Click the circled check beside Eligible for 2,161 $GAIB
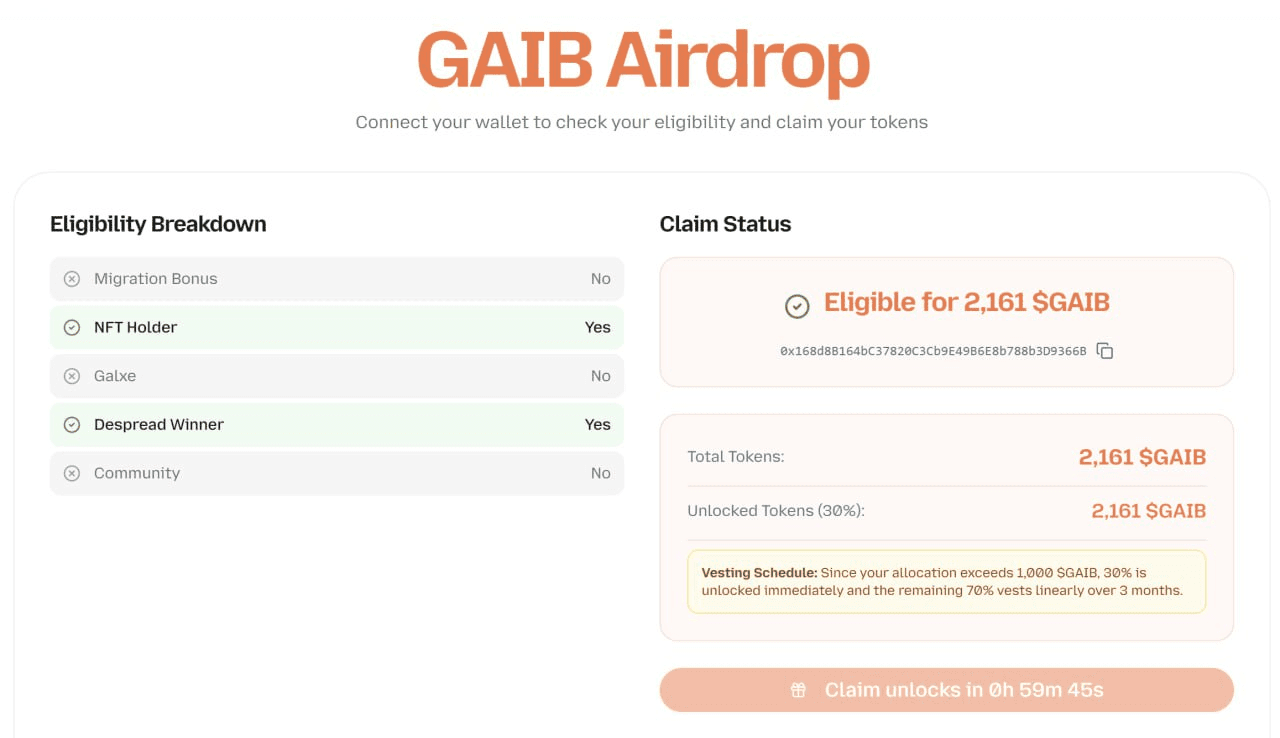This screenshot has height=738, width=1280. 797,306
